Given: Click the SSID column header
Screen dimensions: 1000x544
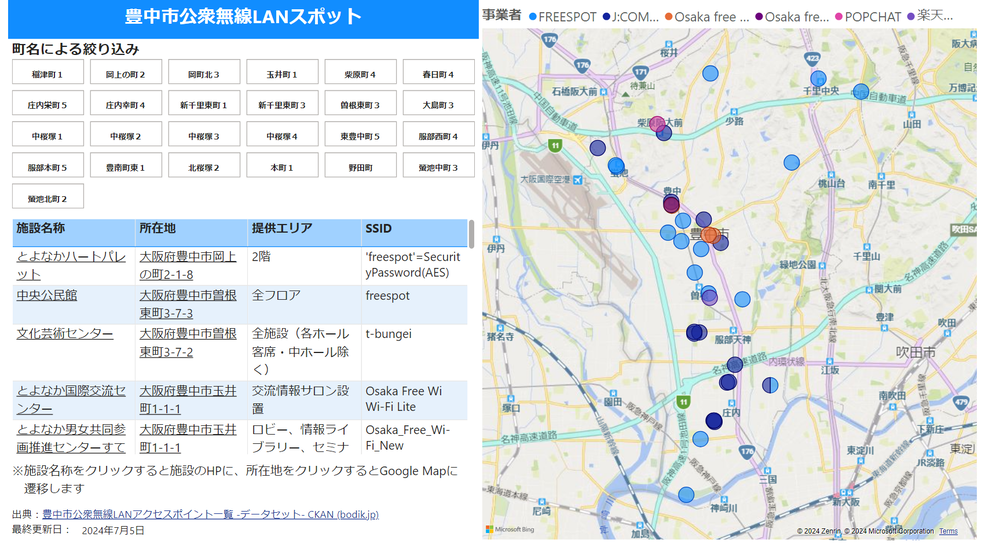Looking at the screenshot, I should pyautogui.click(x=414, y=232).
